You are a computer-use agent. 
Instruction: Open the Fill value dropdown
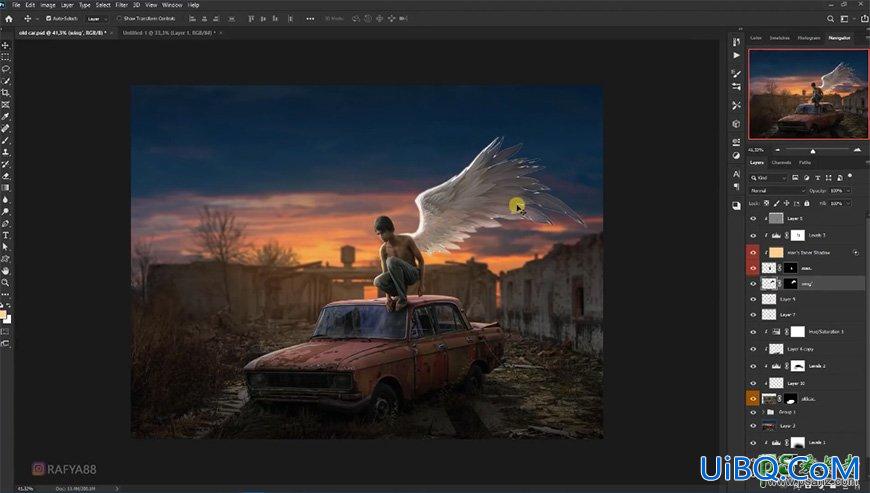[848, 204]
